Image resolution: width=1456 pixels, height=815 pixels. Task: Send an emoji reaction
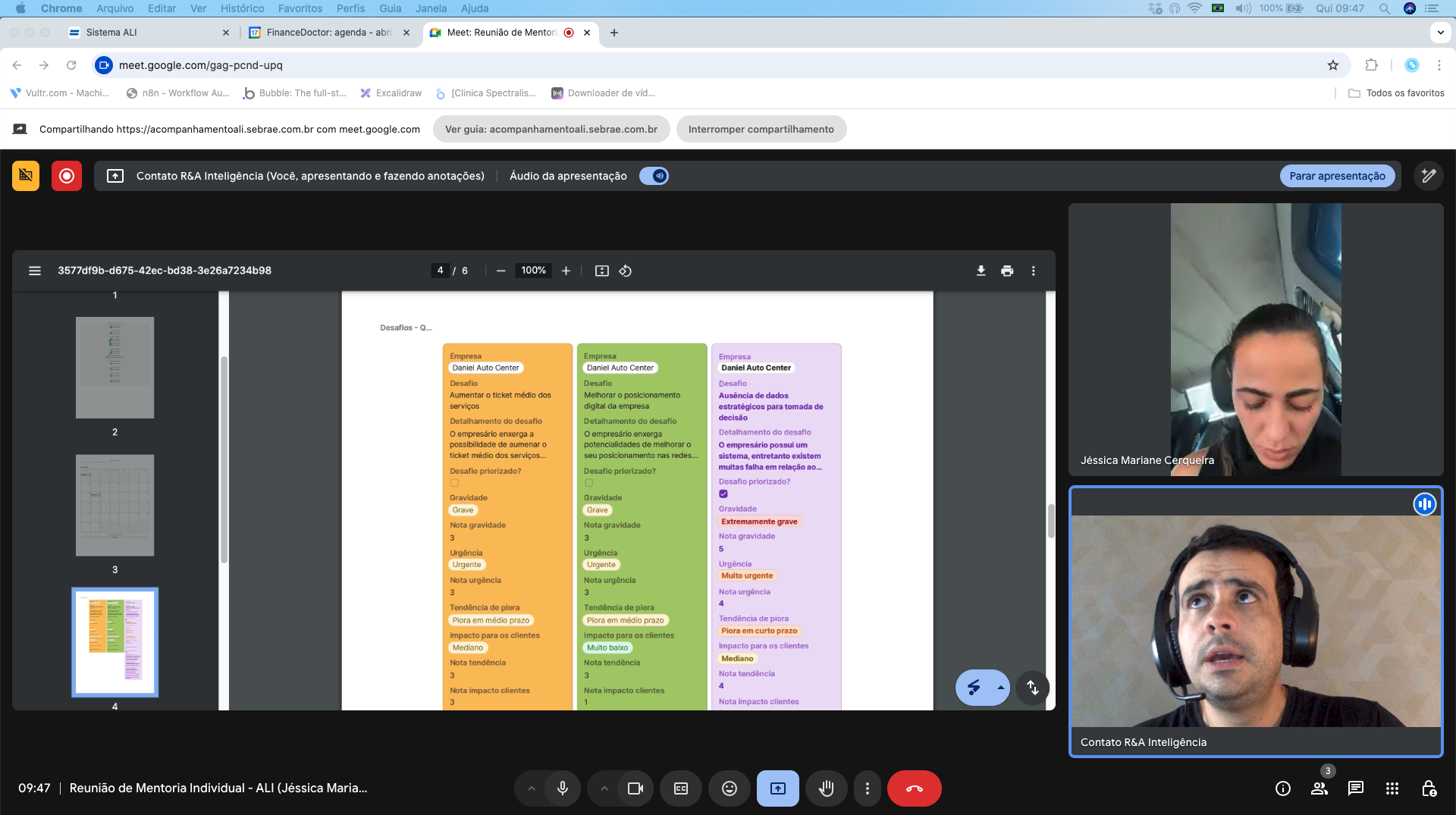[730, 788]
